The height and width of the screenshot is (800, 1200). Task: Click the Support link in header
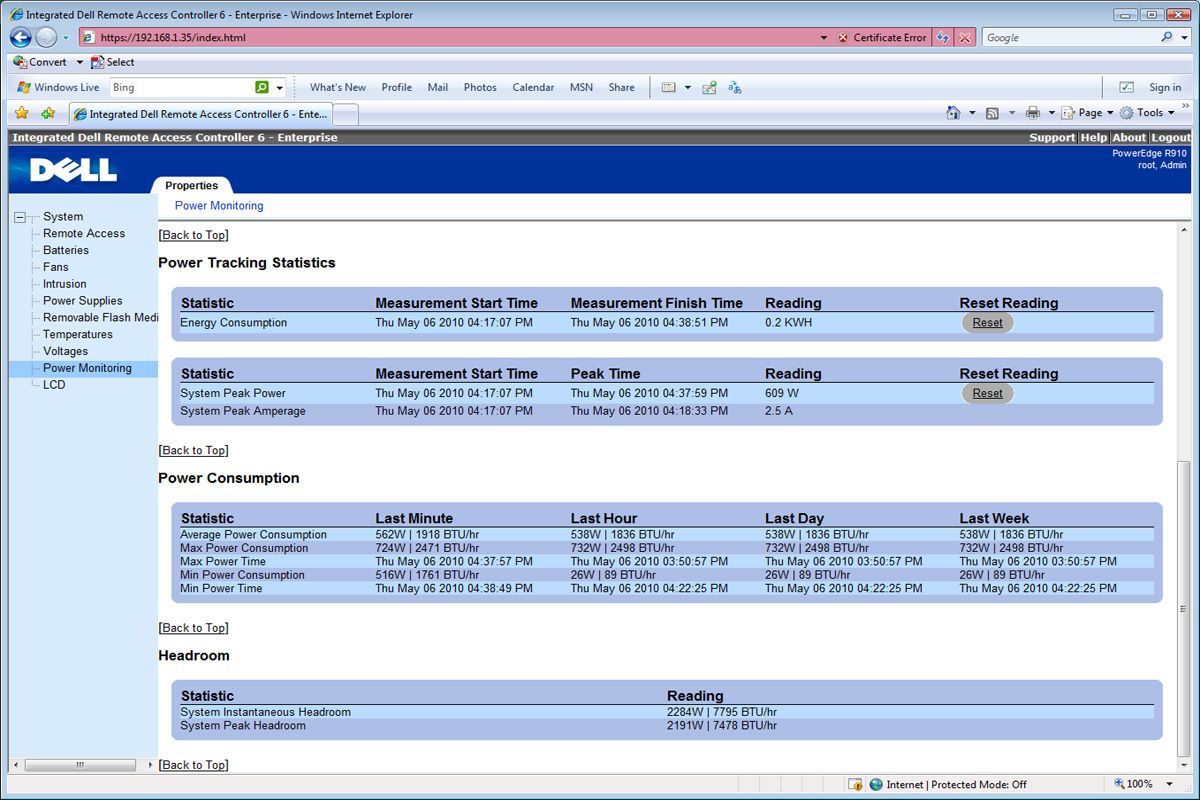pos(1052,138)
